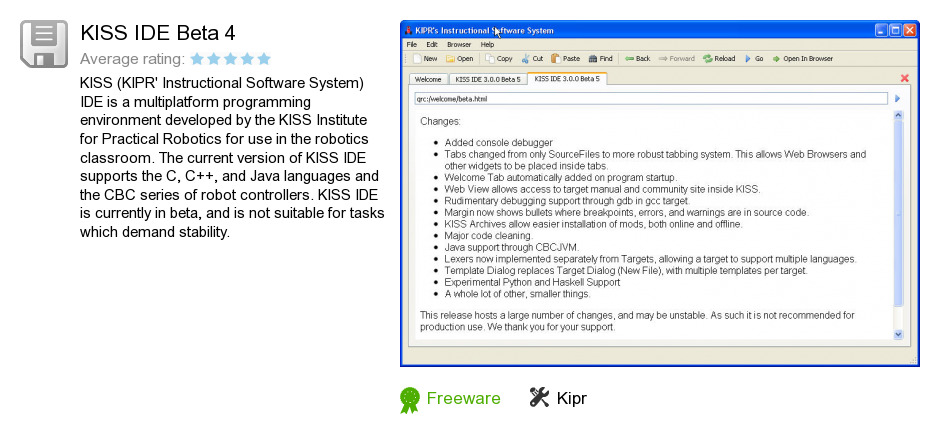This screenshot has width=940, height=444.
Task: Click 'Welcome Tab automatically added on program startup.'
Action: [561, 177]
